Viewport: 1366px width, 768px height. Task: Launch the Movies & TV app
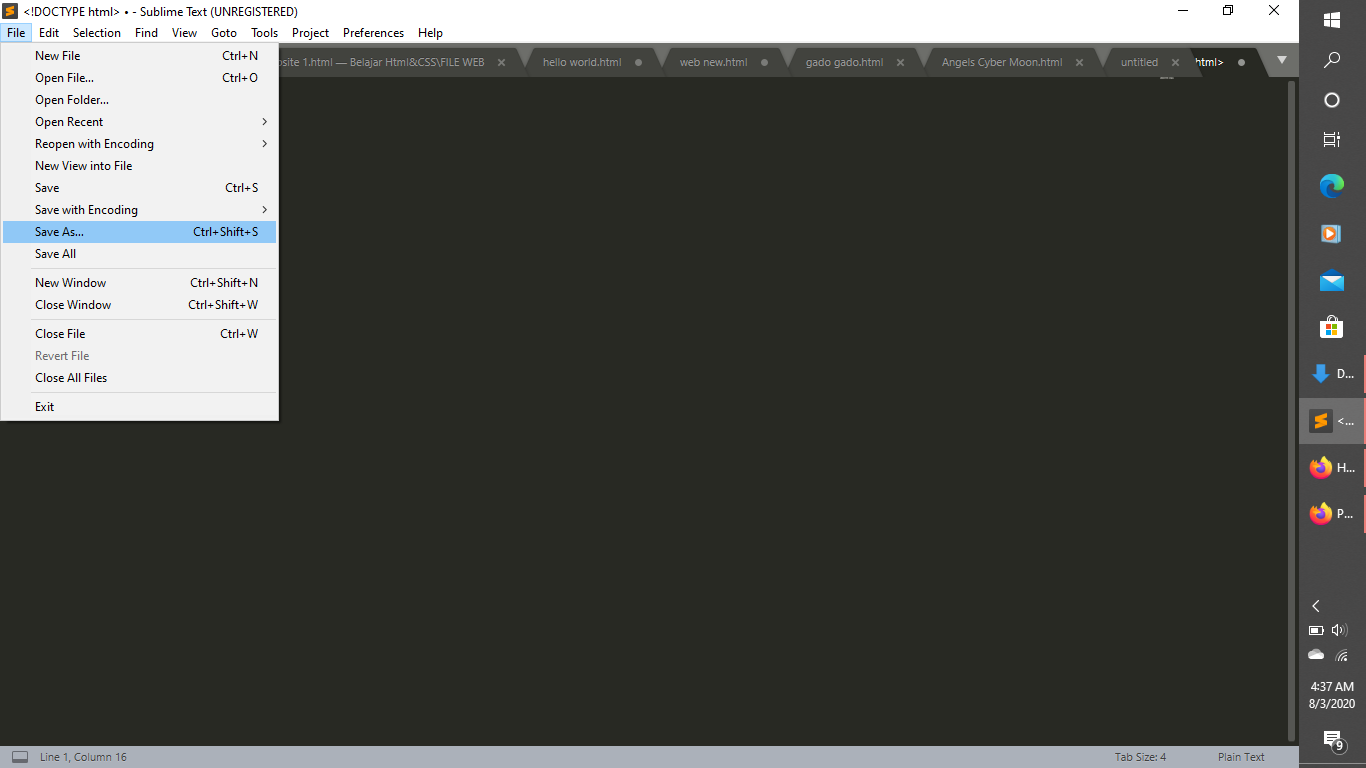click(1330, 233)
